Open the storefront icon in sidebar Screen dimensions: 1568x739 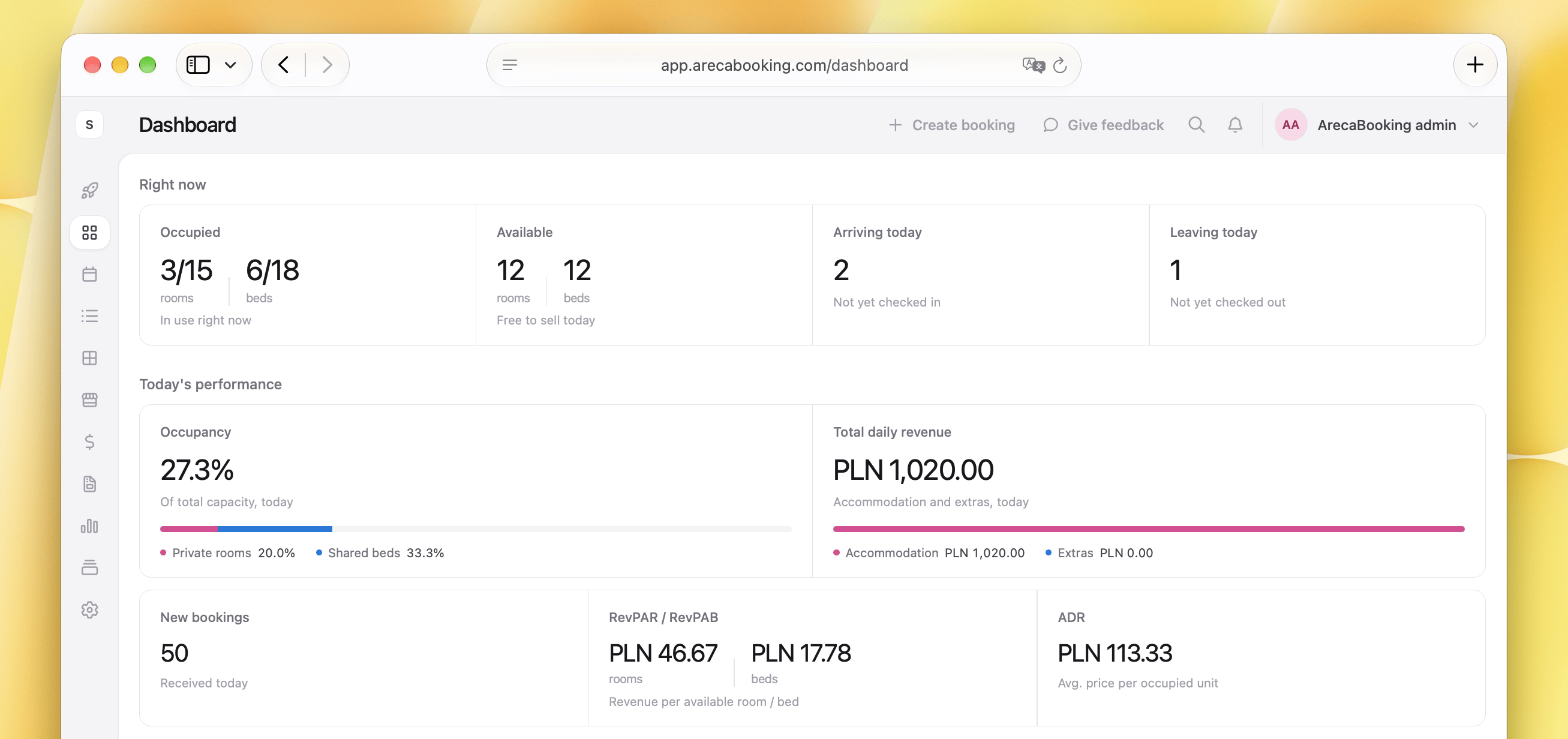tap(89, 400)
